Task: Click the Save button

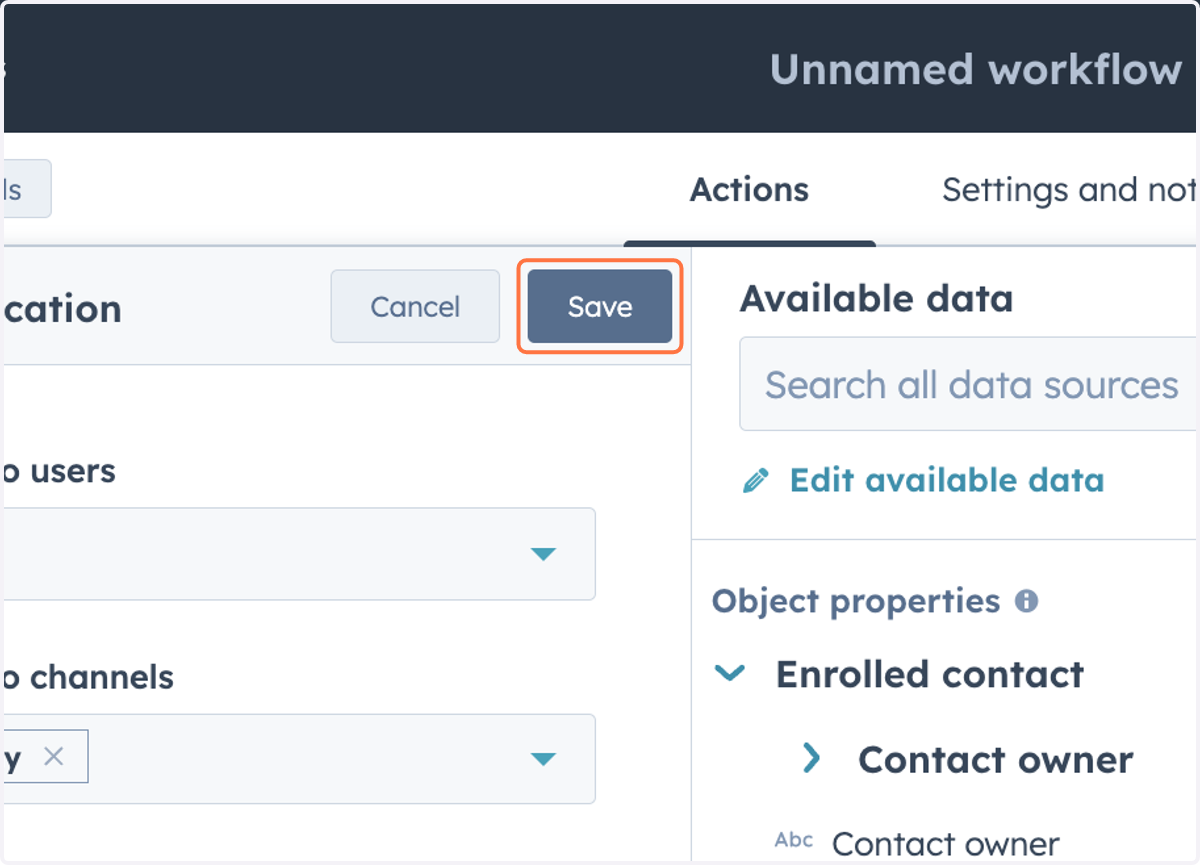Action: point(599,306)
